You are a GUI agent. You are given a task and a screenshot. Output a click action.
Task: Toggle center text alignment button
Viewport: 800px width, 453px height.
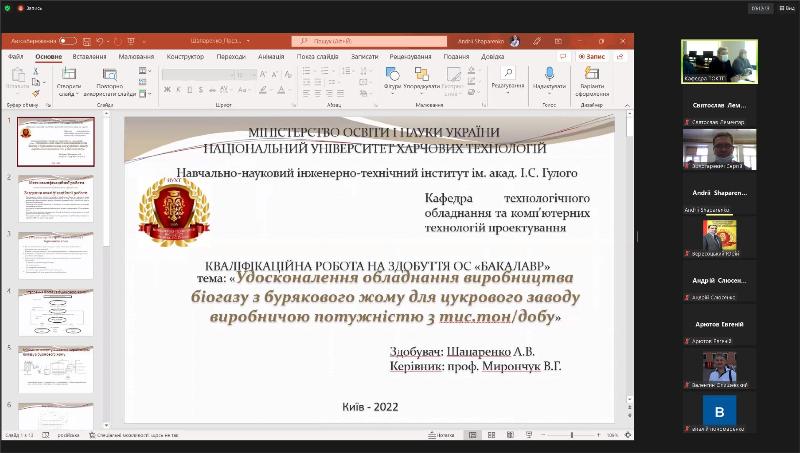317,93
